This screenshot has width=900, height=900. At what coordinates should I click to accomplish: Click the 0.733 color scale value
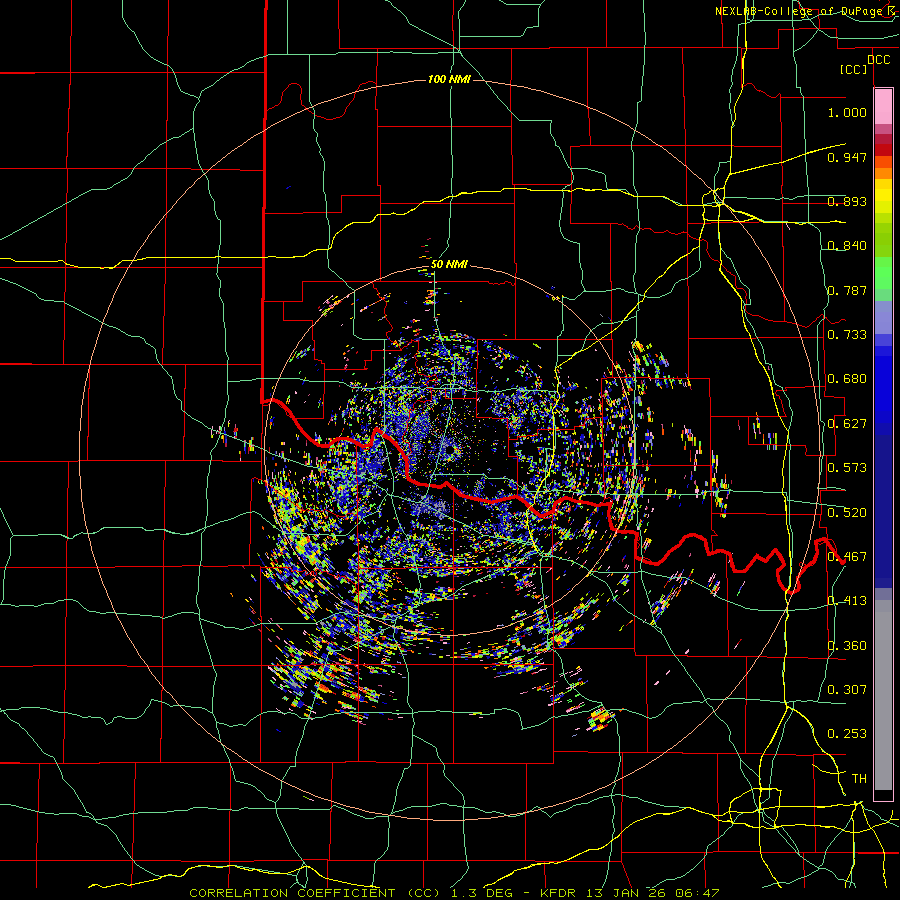(x=847, y=335)
